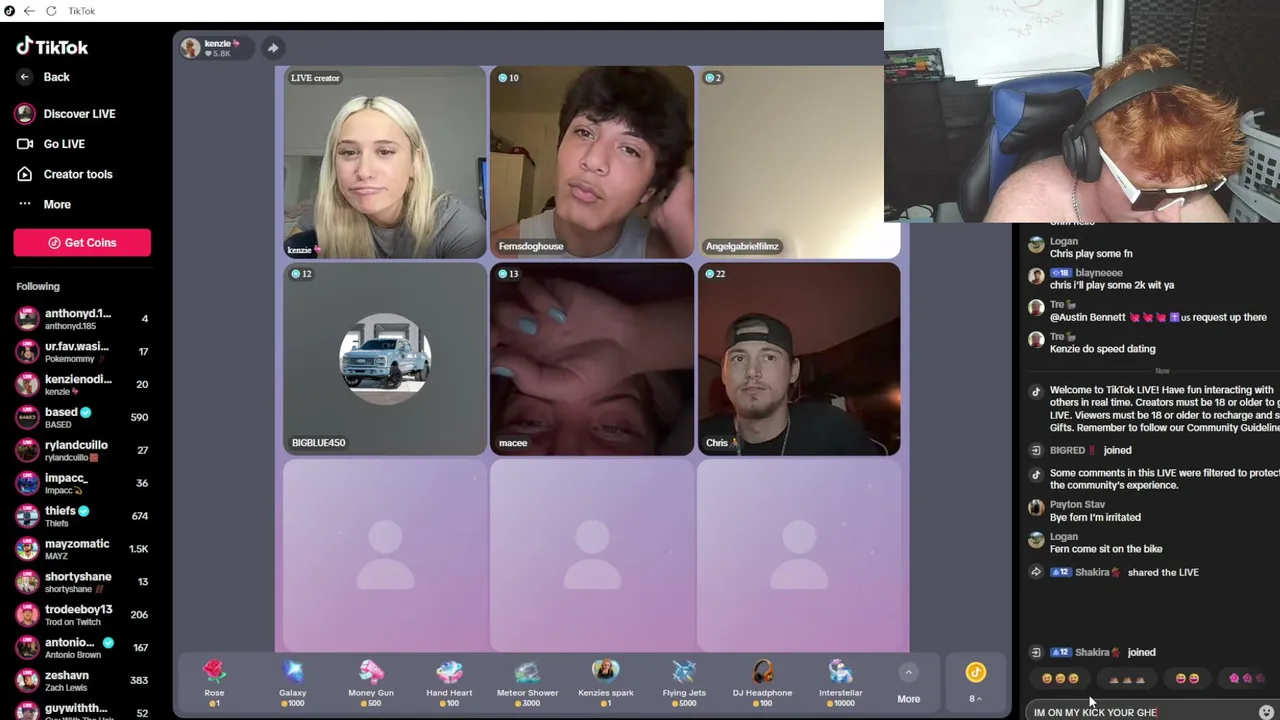The width and height of the screenshot is (1280, 720).
Task: Open ur.fav.wasi... Pokemommy in Following
Action: 82,352
